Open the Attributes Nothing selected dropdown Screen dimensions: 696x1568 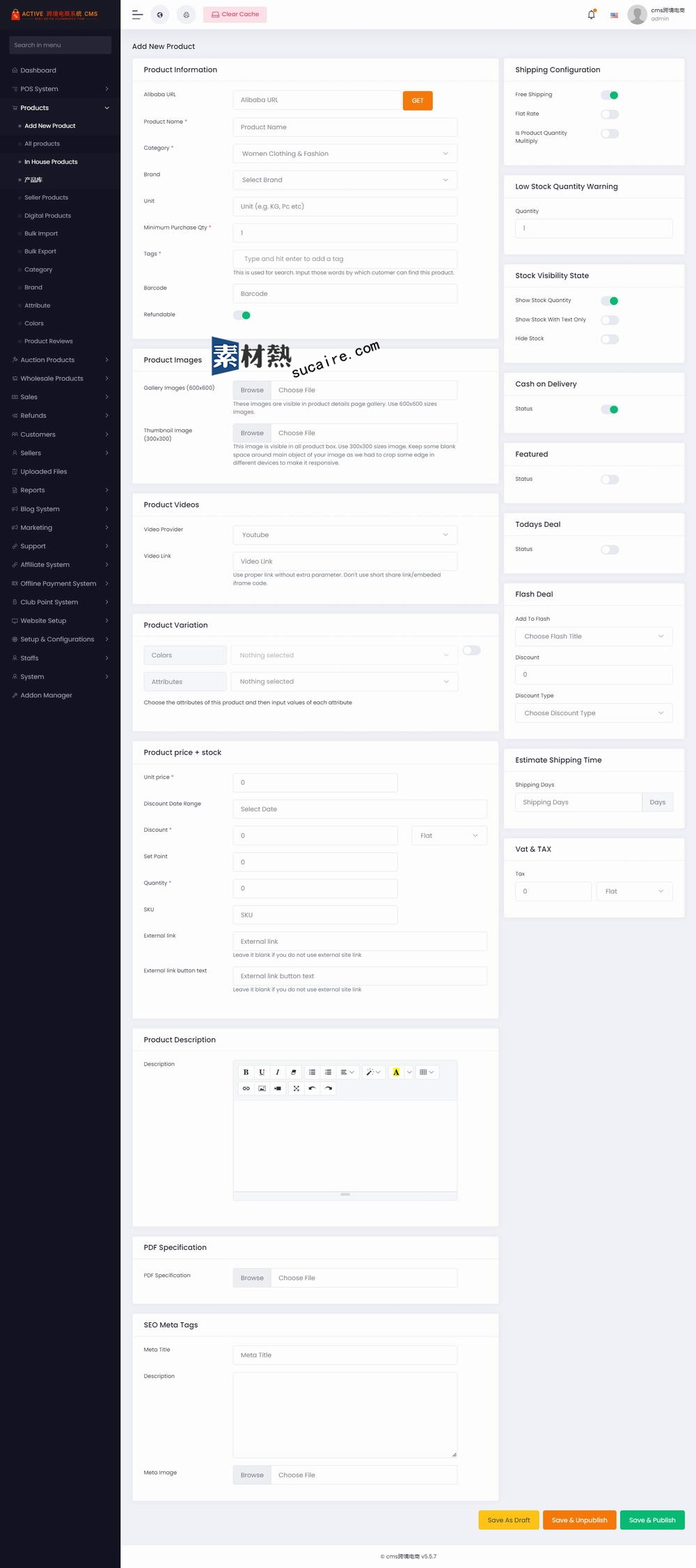pyautogui.click(x=345, y=682)
